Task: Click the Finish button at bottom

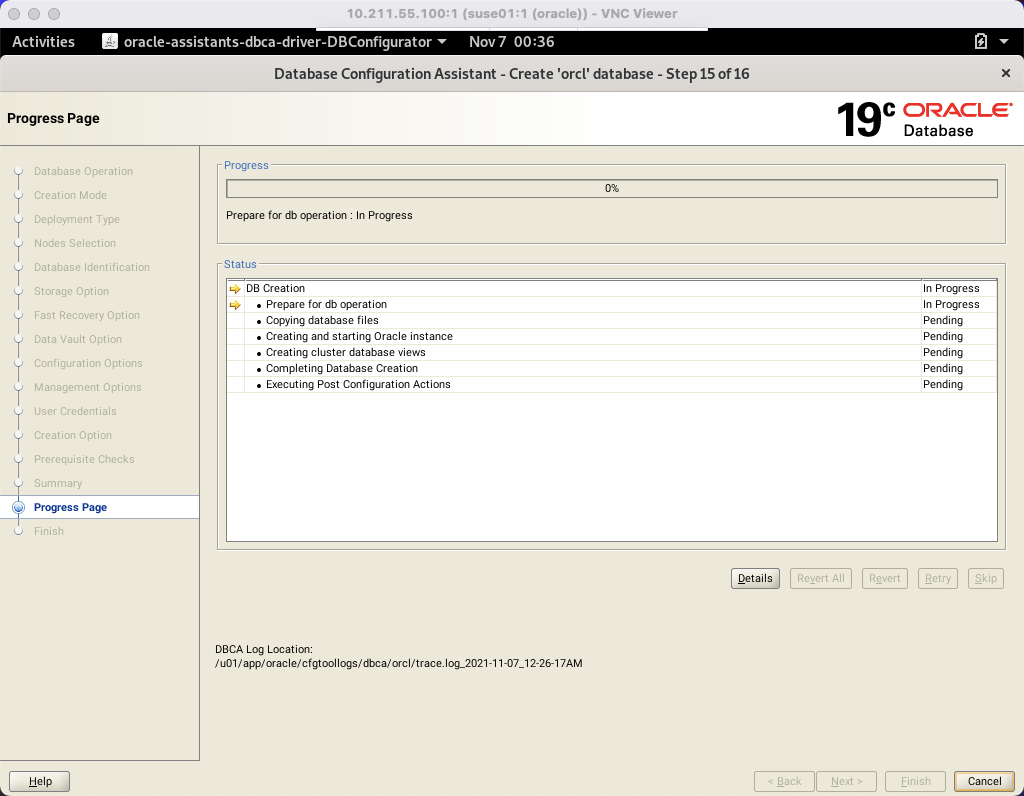Action: (916, 782)
